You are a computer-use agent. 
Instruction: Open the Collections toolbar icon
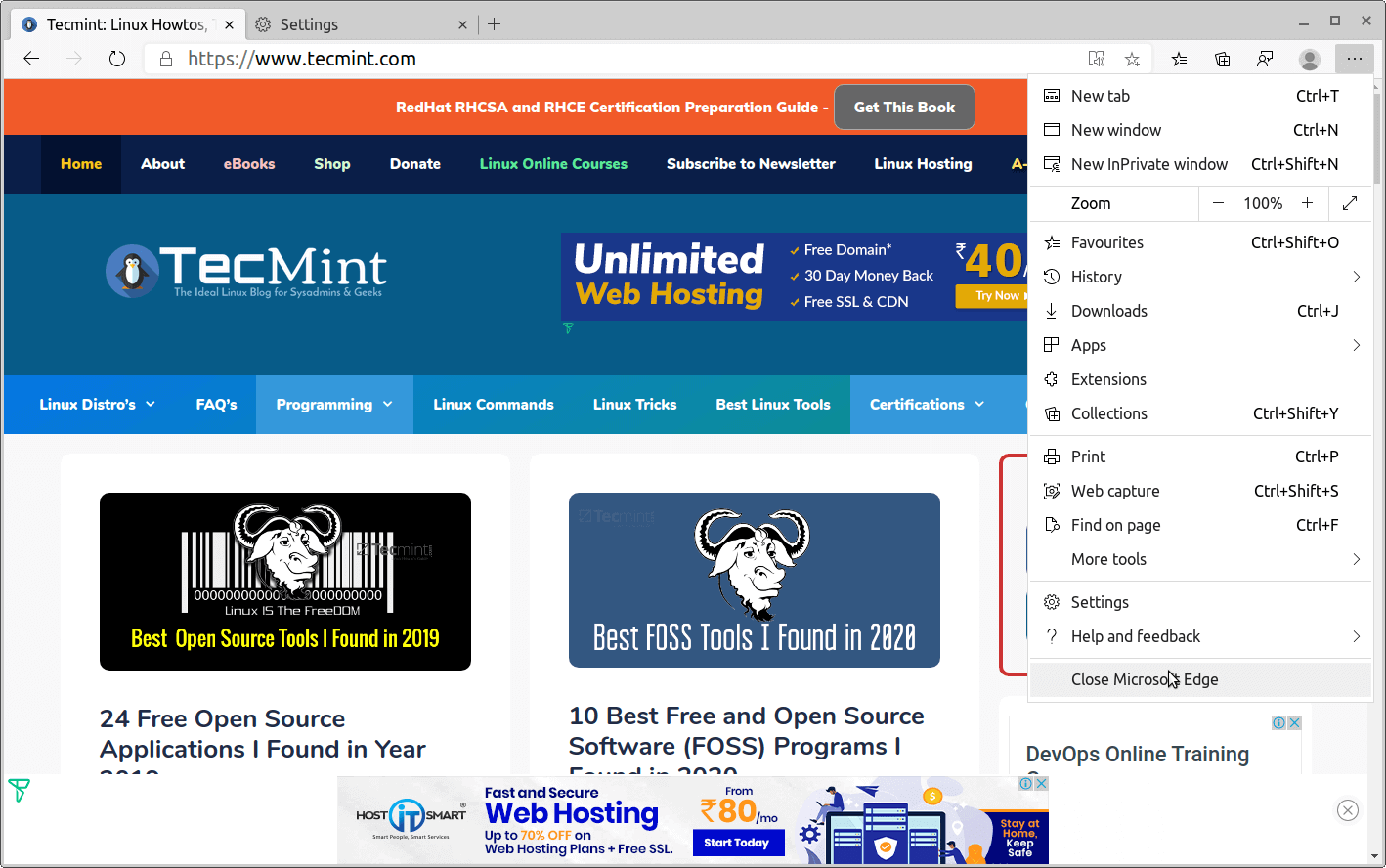(1222, 59)
